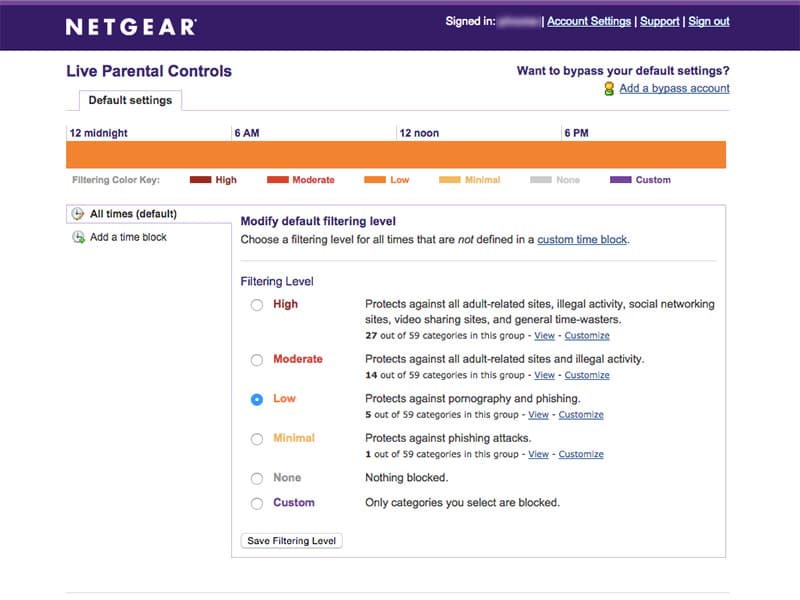Click the Add a bypass account link
Viewport: 800px width, 600px height.
point(674,88)
